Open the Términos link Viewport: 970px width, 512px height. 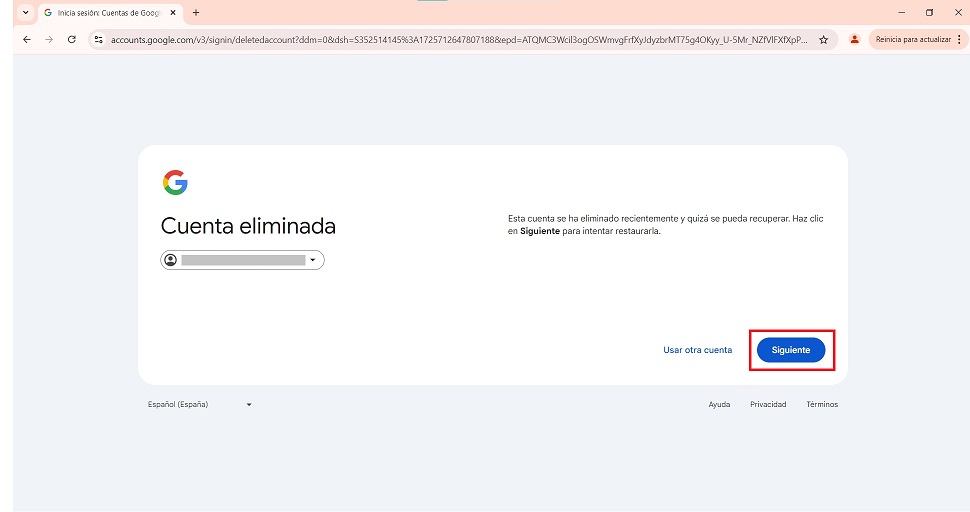822,404
